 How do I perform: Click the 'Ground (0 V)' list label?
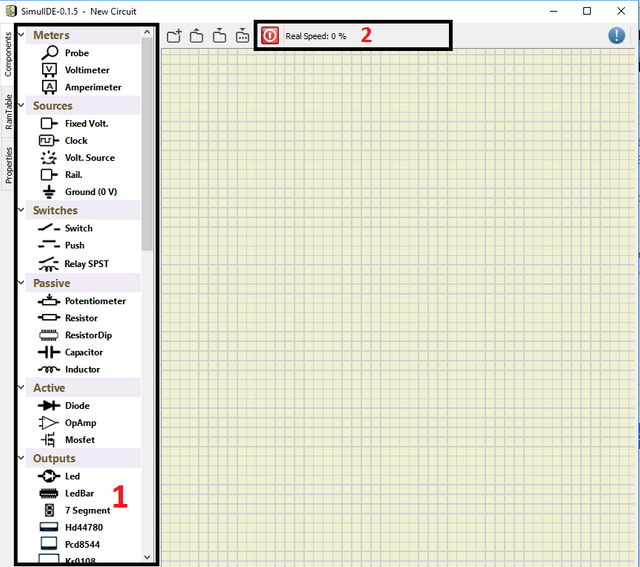[91, 192]
